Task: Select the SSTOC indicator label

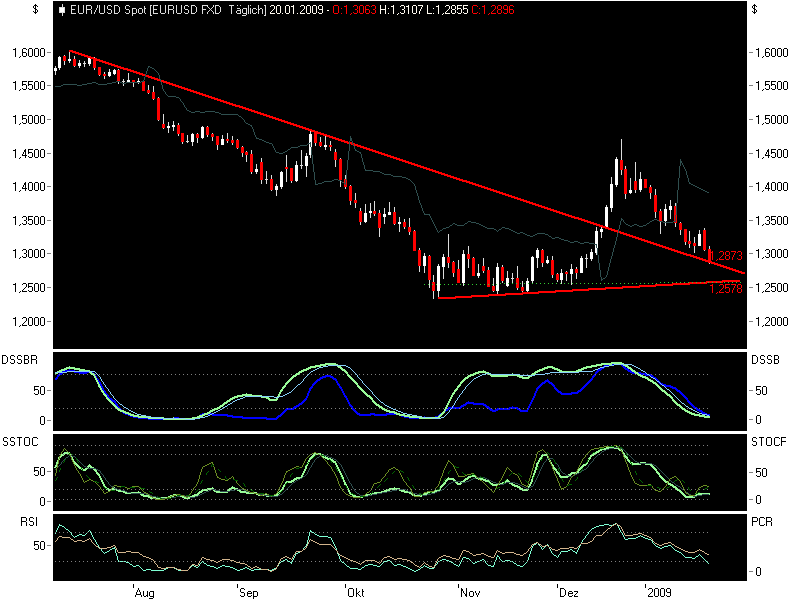Action: [20, 442]
